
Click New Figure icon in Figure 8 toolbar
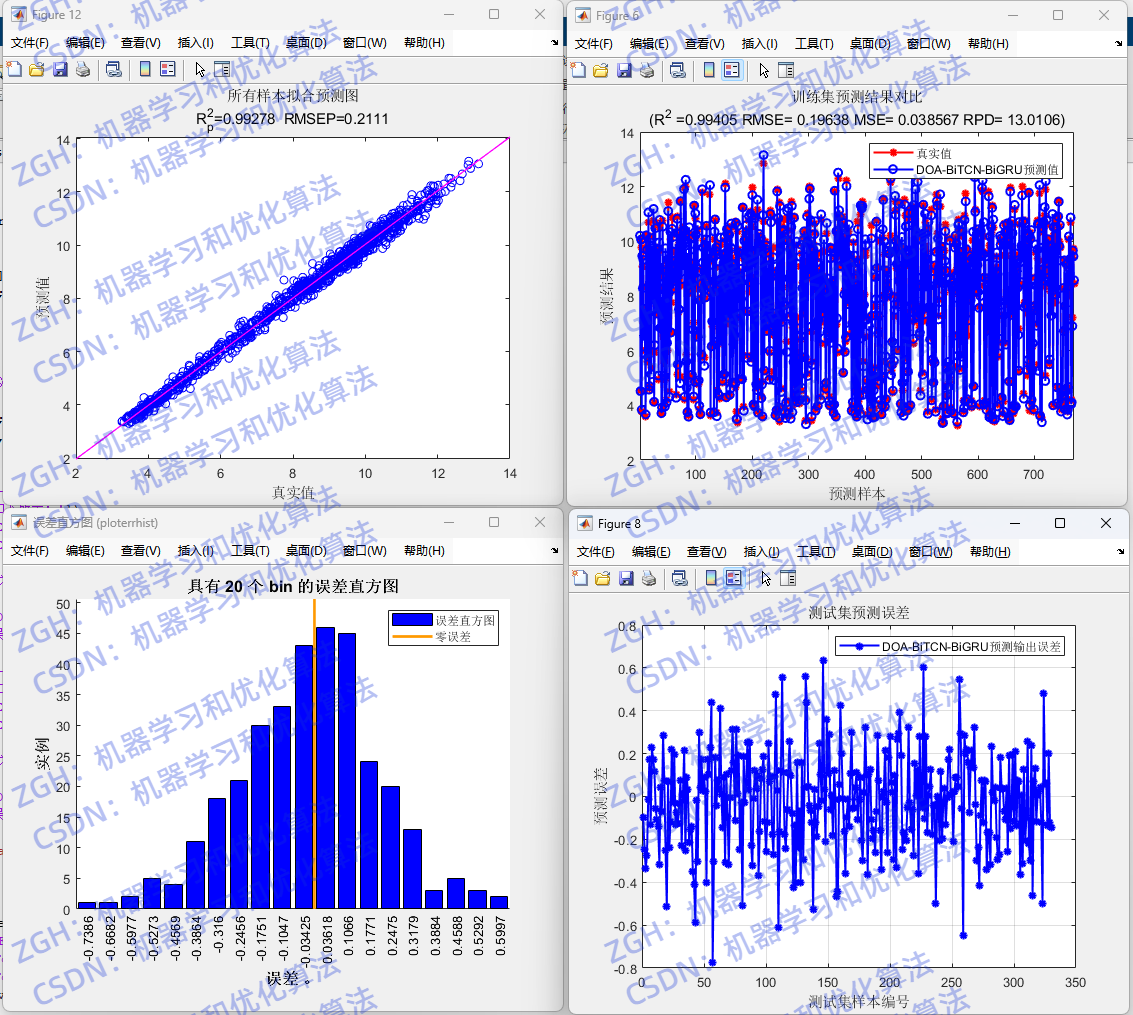pyautogui.click(x=580, y=578)
